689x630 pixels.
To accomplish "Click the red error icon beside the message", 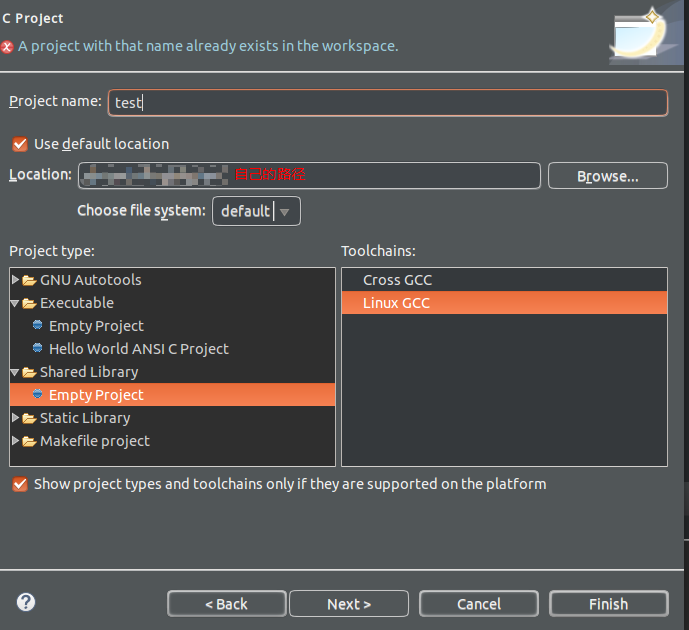I will tap(7, 47).
